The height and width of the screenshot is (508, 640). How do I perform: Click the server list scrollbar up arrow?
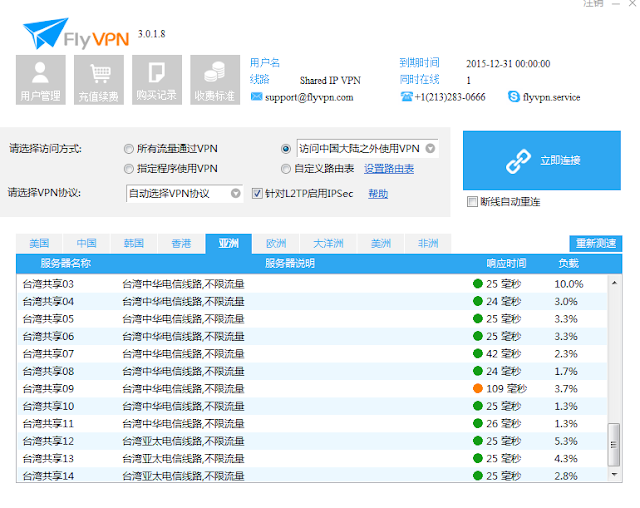tap(614, 283)
